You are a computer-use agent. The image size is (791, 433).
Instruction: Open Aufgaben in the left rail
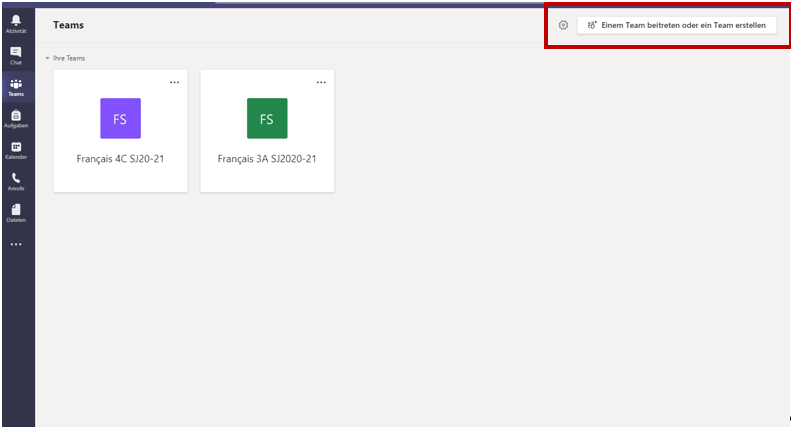point(16,118)
